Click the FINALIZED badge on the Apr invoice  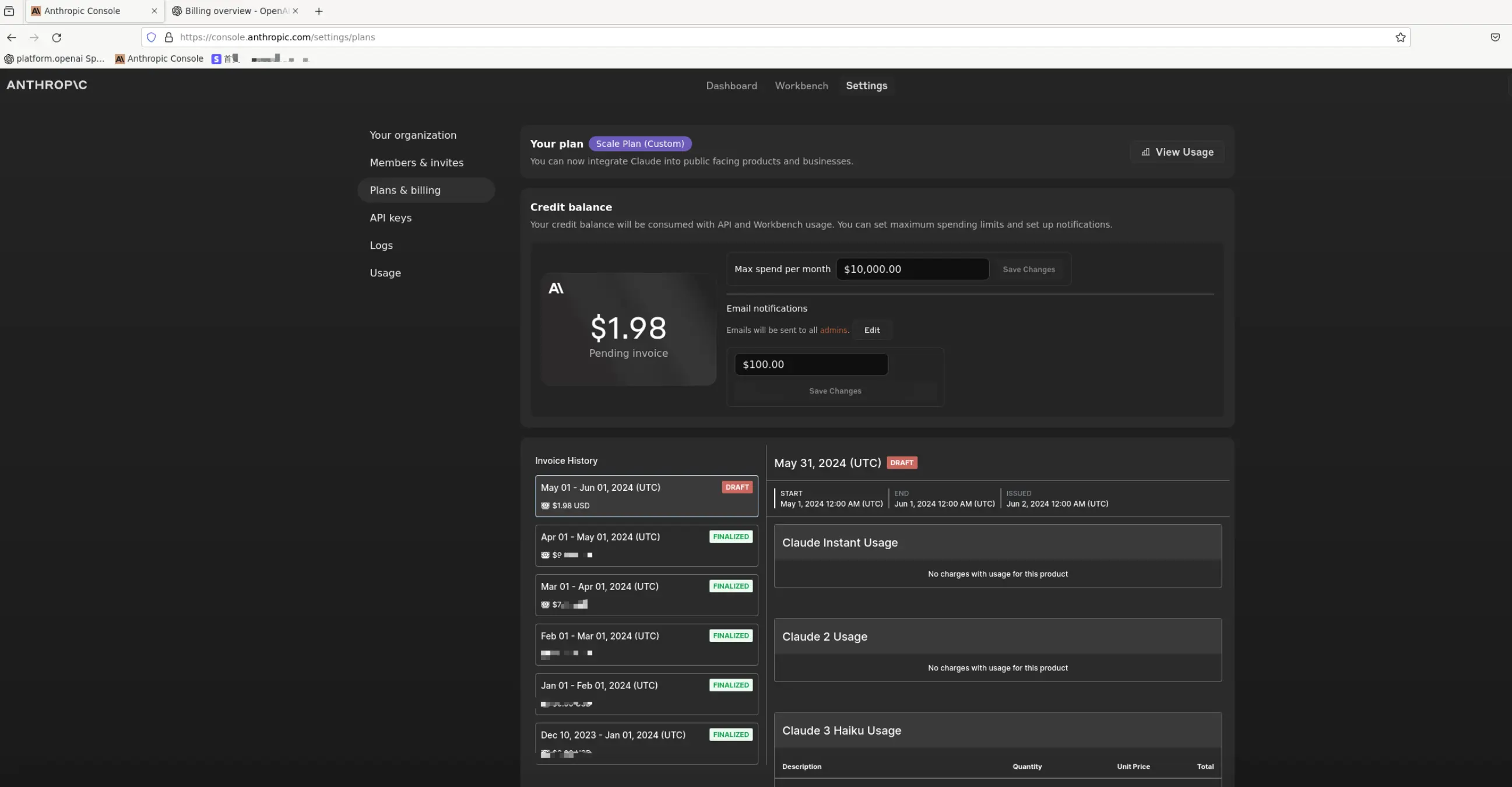tap(731, 537)
